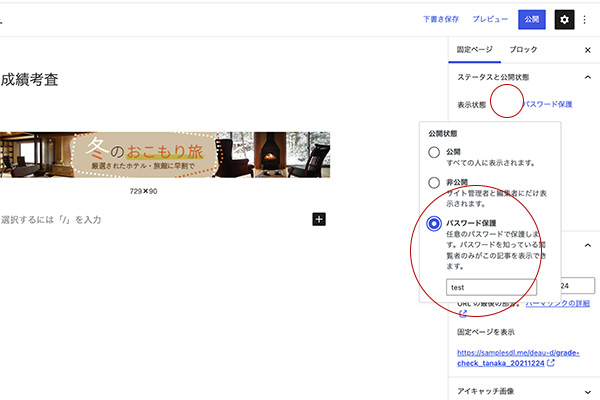
Task: Open the three-dot options menu
Action: [586, 19]
